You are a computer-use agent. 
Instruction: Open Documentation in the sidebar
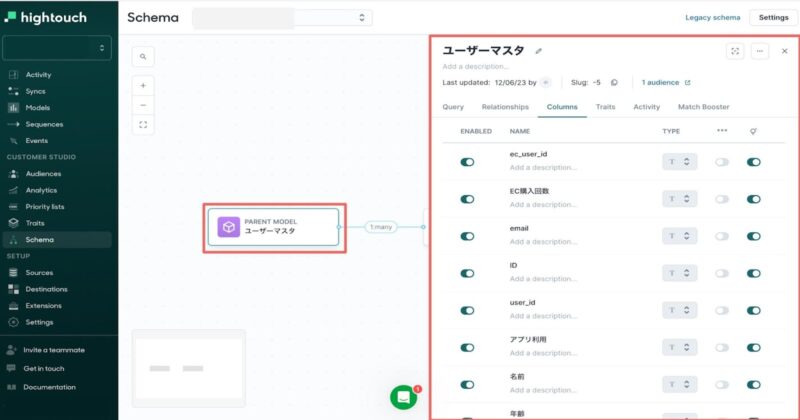tap(49, 387)
